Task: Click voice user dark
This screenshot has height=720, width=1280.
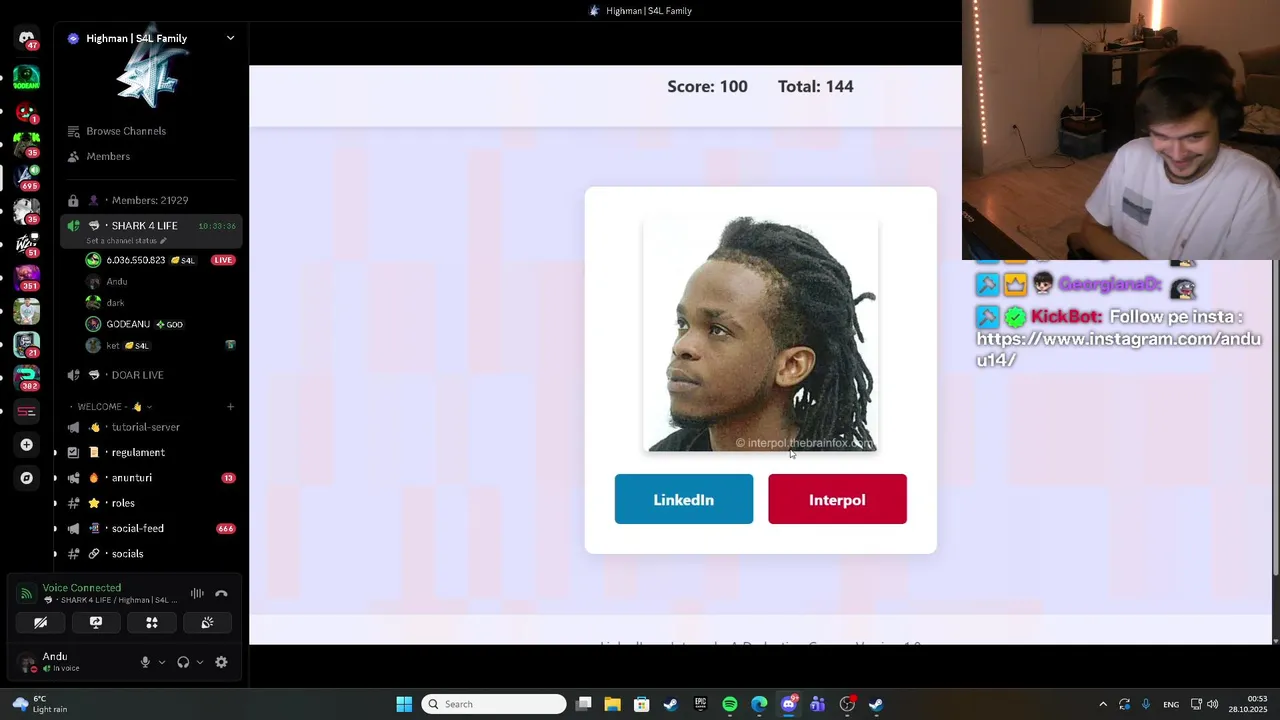Action: coord(160,303)
